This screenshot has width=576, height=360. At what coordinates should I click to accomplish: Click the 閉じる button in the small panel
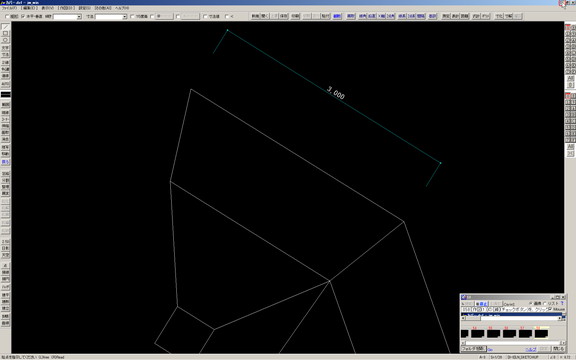click(558, 349)
